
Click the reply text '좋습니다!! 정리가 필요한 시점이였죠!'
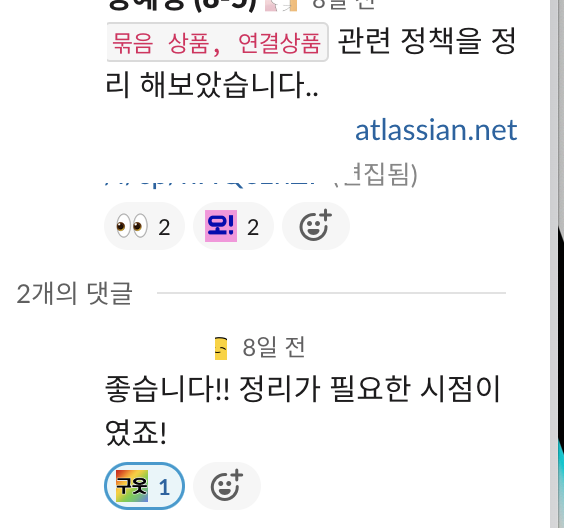[303, 411]
